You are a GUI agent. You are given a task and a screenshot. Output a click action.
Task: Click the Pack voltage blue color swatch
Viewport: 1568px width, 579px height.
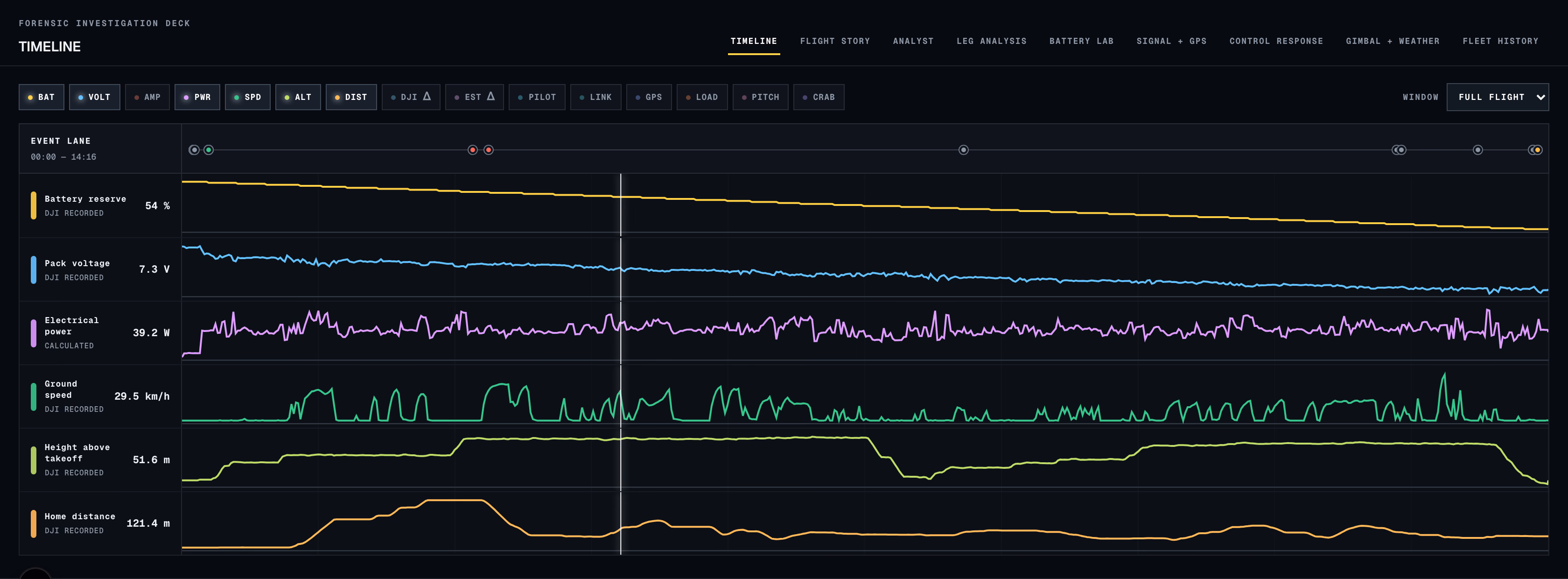(34, 269)
